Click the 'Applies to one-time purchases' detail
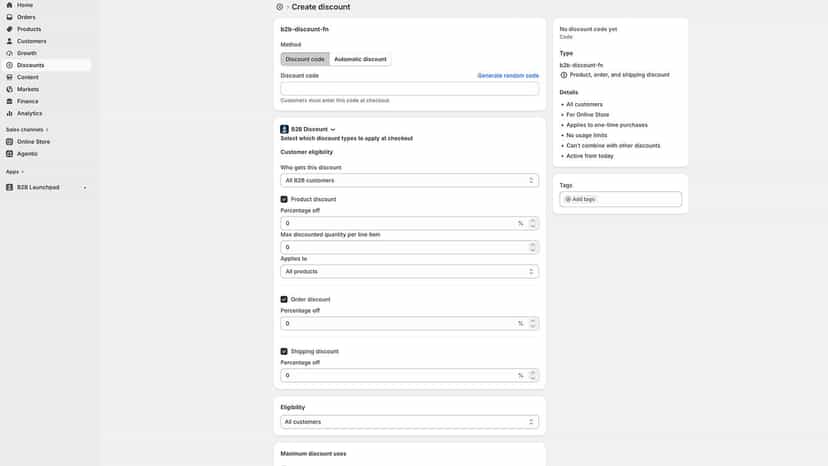The height and width of the screenshot is (466, 828). 607,125
